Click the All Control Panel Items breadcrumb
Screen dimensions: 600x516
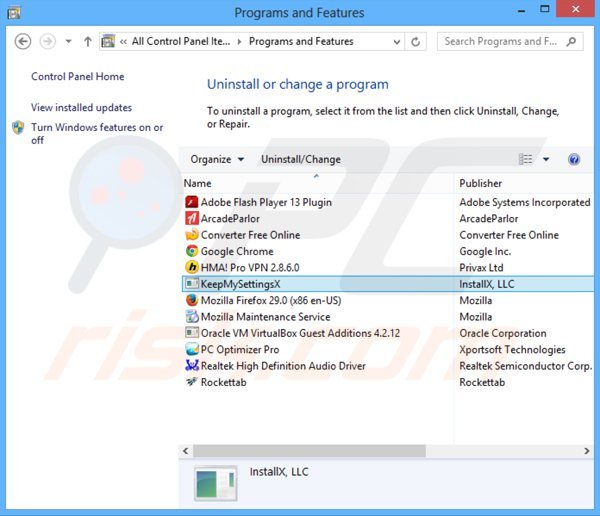point(181,41)
